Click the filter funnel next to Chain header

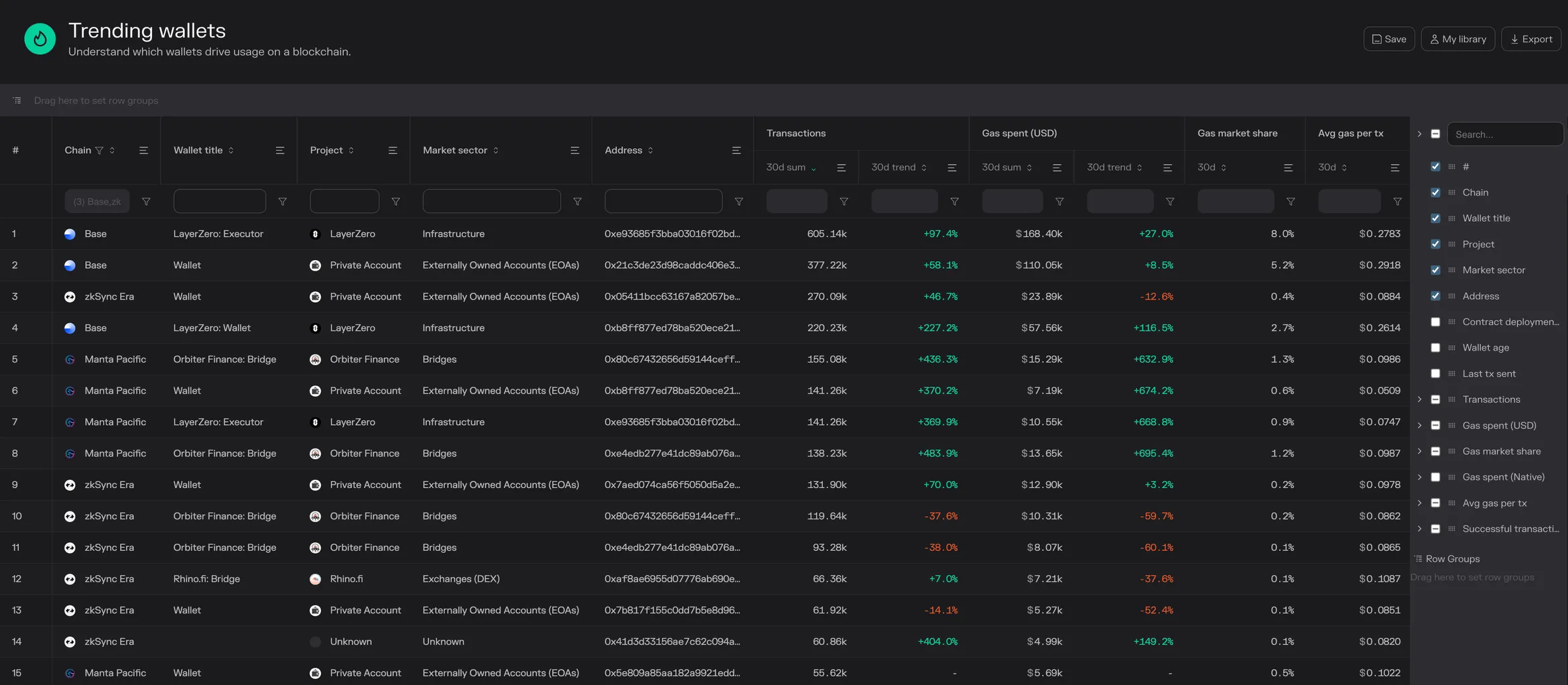(x=99, y=150)
